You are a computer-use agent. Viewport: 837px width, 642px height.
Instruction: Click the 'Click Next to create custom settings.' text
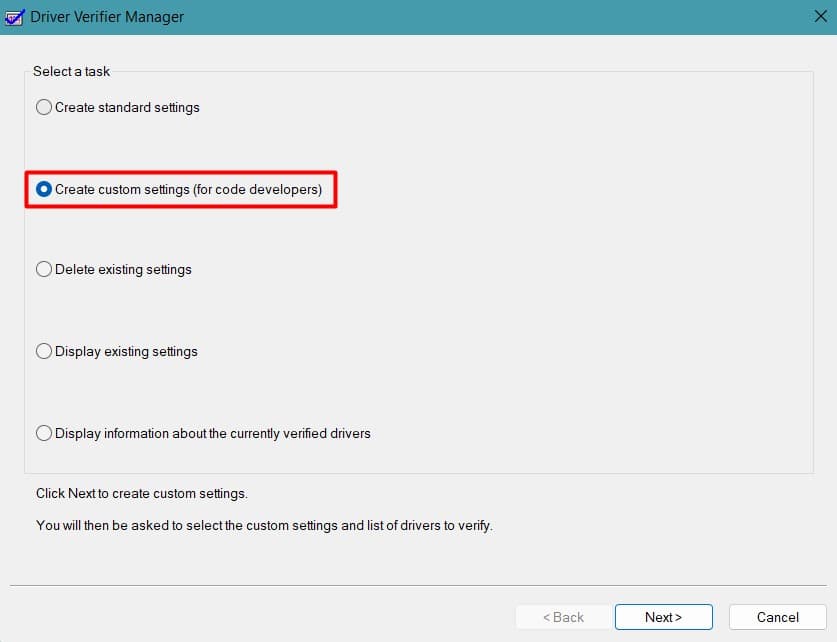pos(141,494)
